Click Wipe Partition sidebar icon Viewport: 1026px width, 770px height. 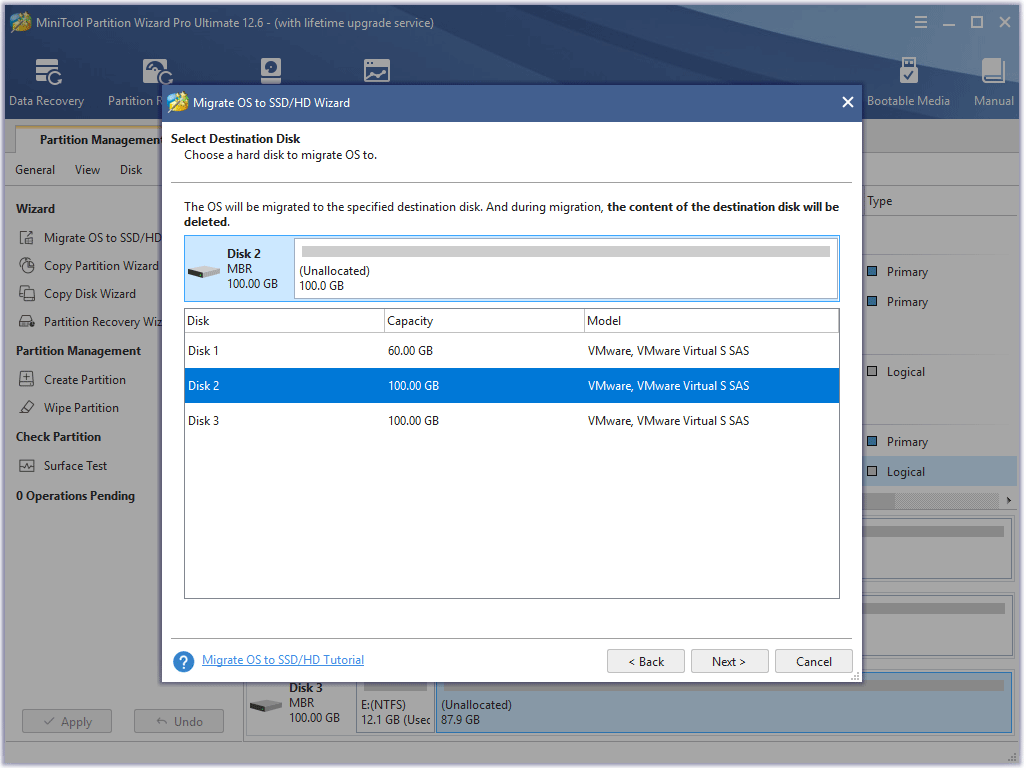[27, 408]
